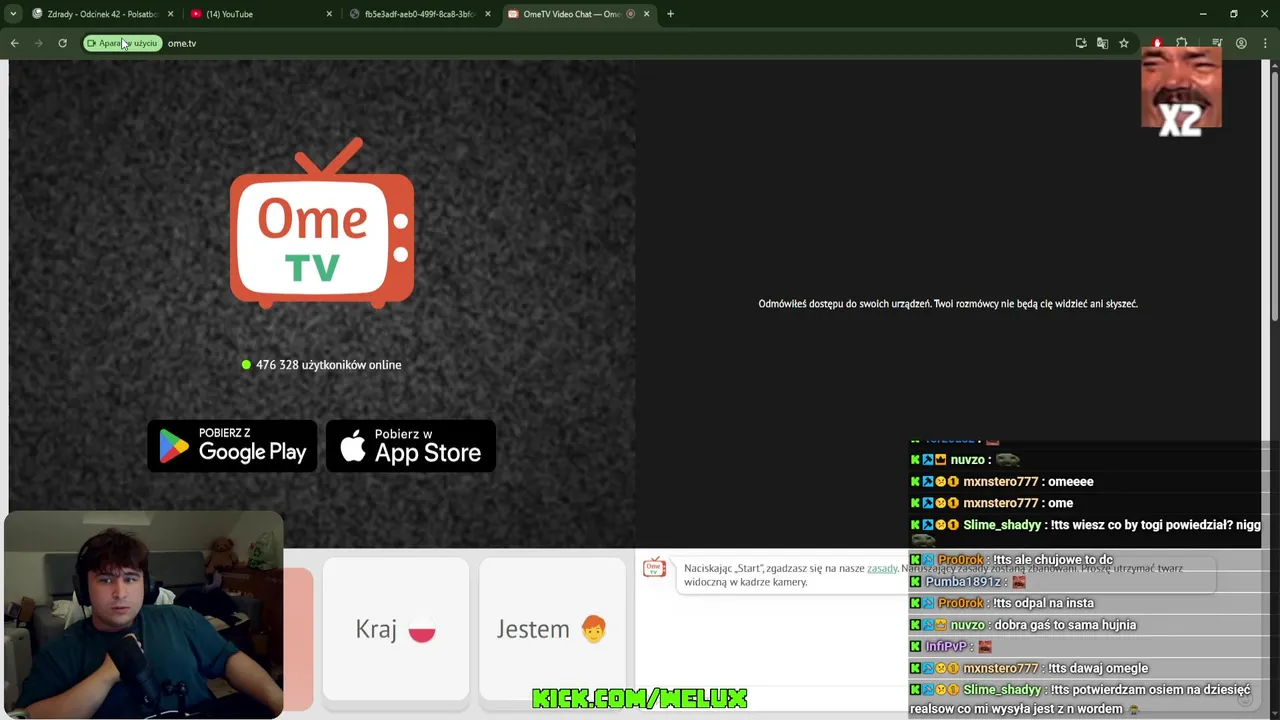Click the OmeTV television logo
Viewport: 1280px width, 720px height.
322,222
